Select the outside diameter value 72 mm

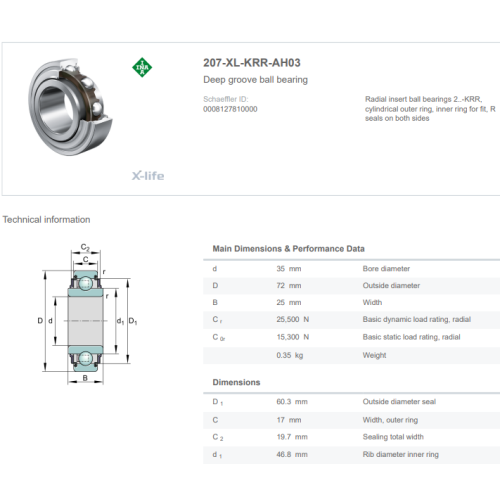(x=289, y=286)
